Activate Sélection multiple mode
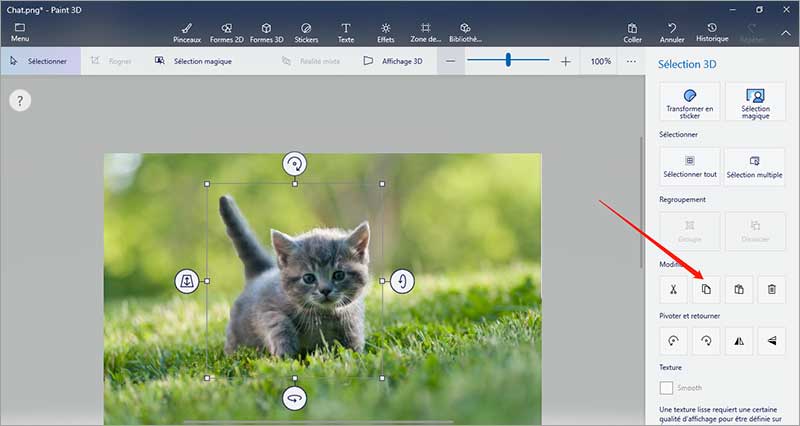Viewport: 800px width, 426px height. tap(755, 166)
